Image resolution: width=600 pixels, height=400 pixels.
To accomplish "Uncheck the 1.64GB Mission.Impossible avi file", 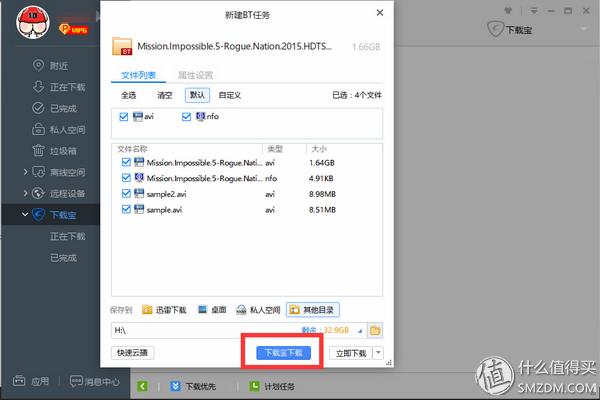I will coord(126,162).
